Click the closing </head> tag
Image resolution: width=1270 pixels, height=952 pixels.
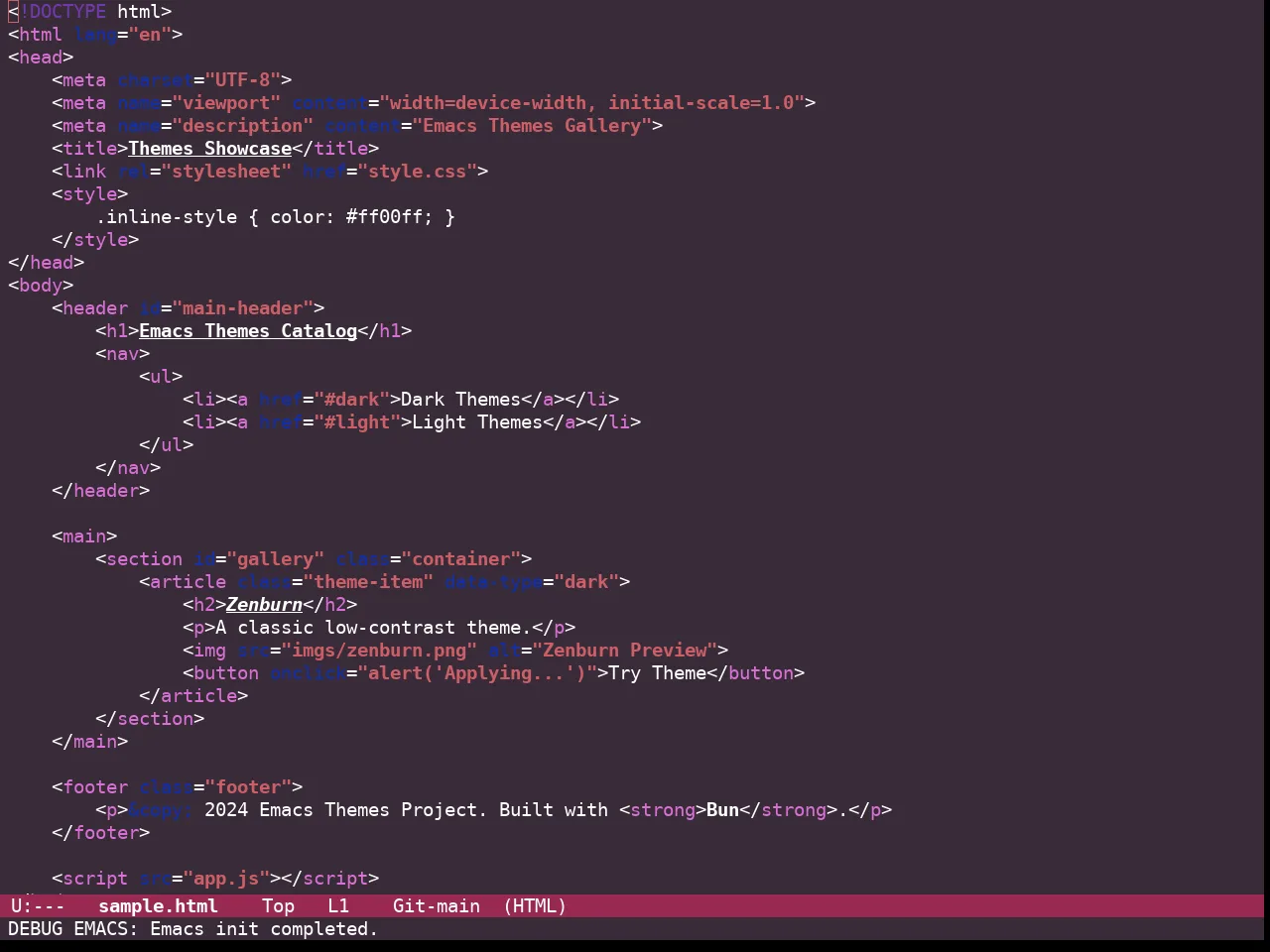[x=47, y=263]
